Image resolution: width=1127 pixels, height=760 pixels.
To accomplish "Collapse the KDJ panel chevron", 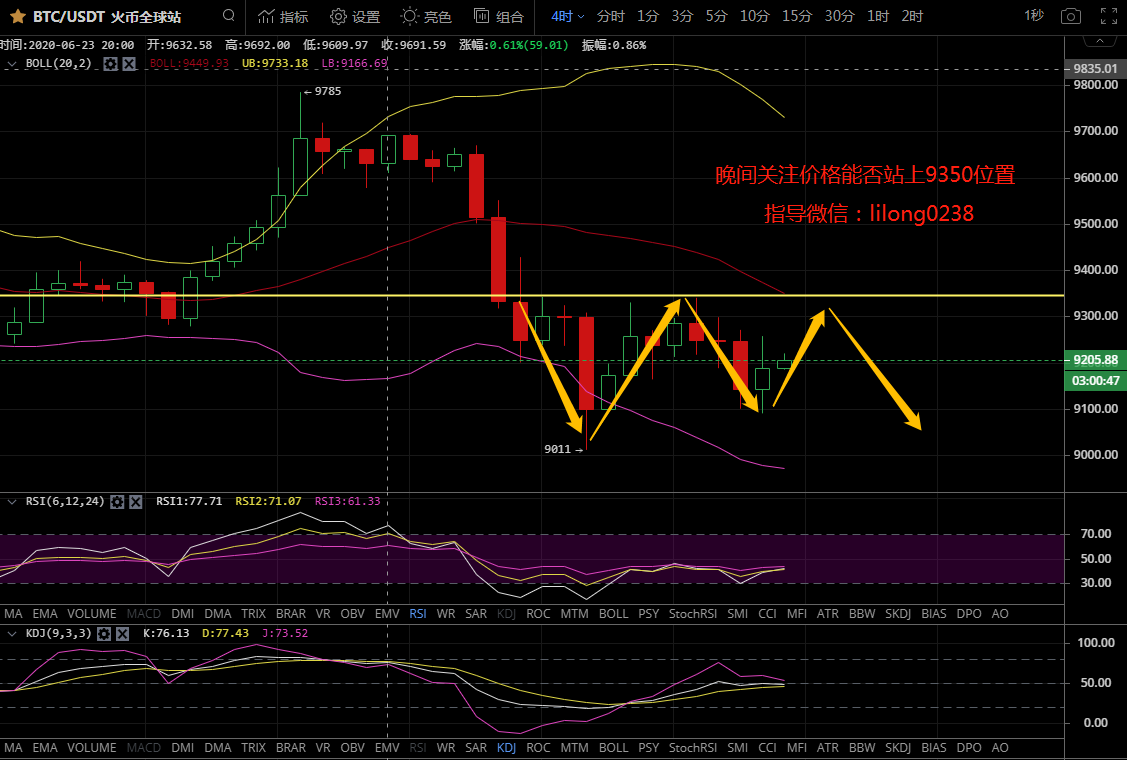I will click(x=12, y=633).
